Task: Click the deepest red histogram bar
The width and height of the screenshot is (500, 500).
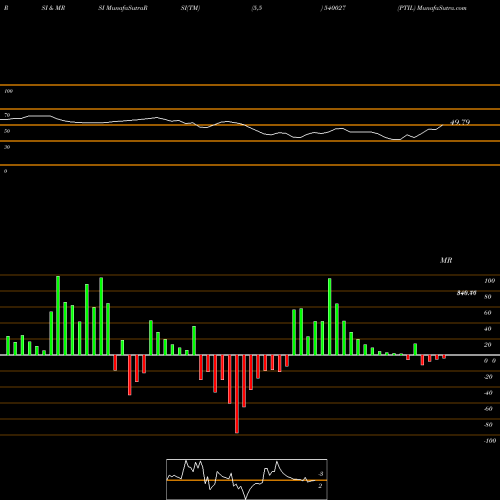Action: (237, 394)
